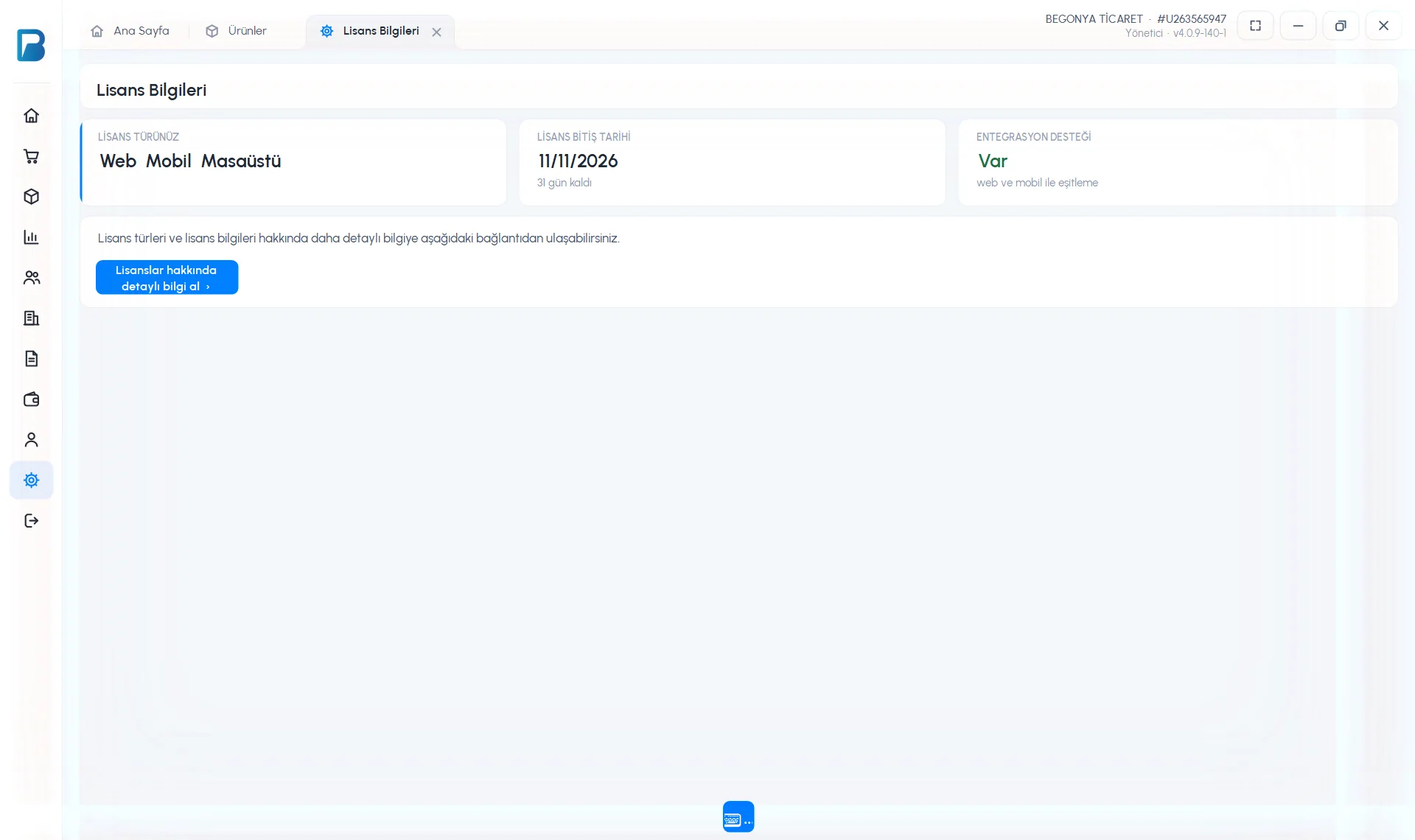Click the 31 gün kaldı remaining days text
The height and width of the screenshot is (840, 1415).
(x=564, y=183)
